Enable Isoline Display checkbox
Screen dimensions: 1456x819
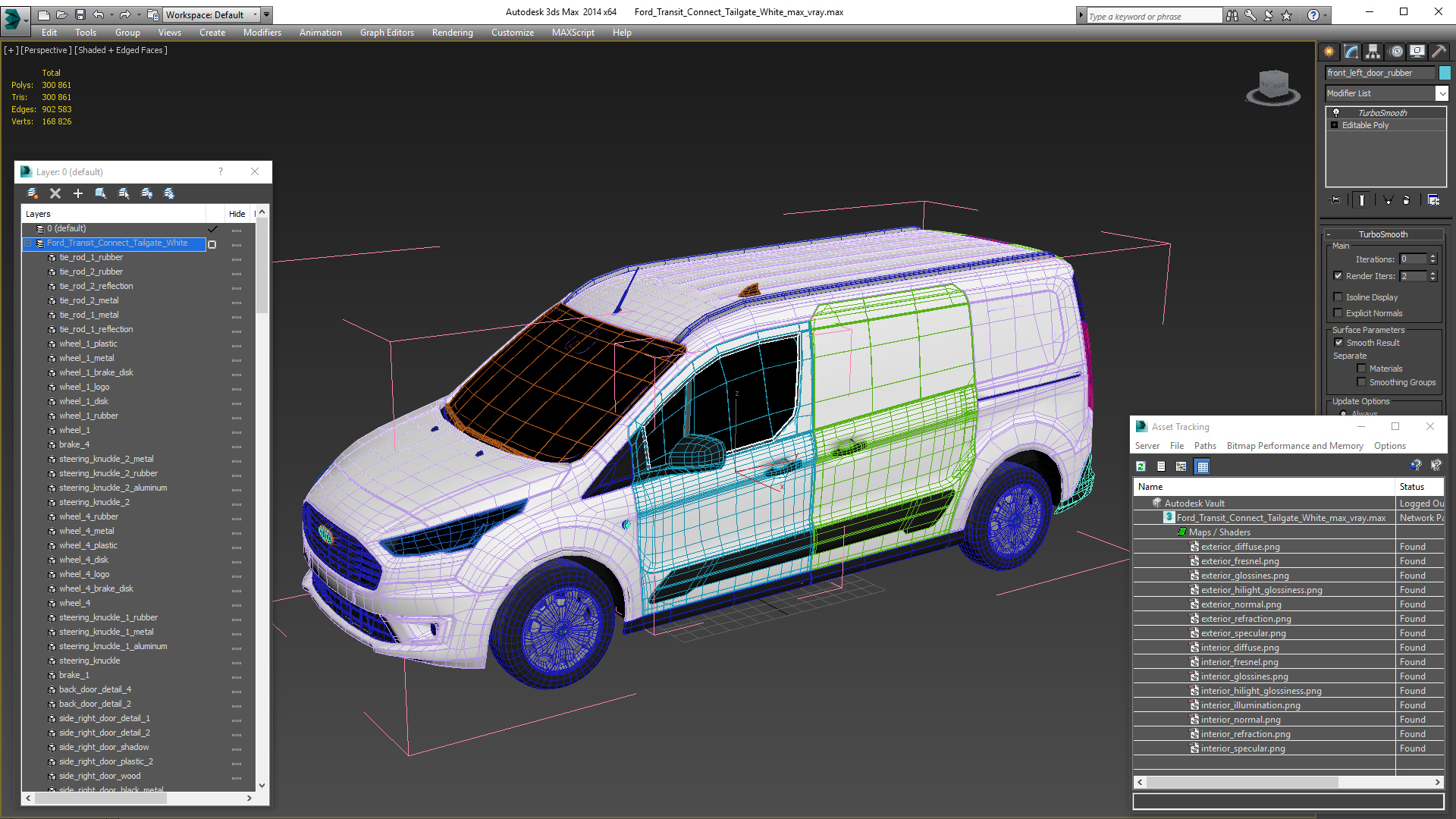(x=1338, y=297)
